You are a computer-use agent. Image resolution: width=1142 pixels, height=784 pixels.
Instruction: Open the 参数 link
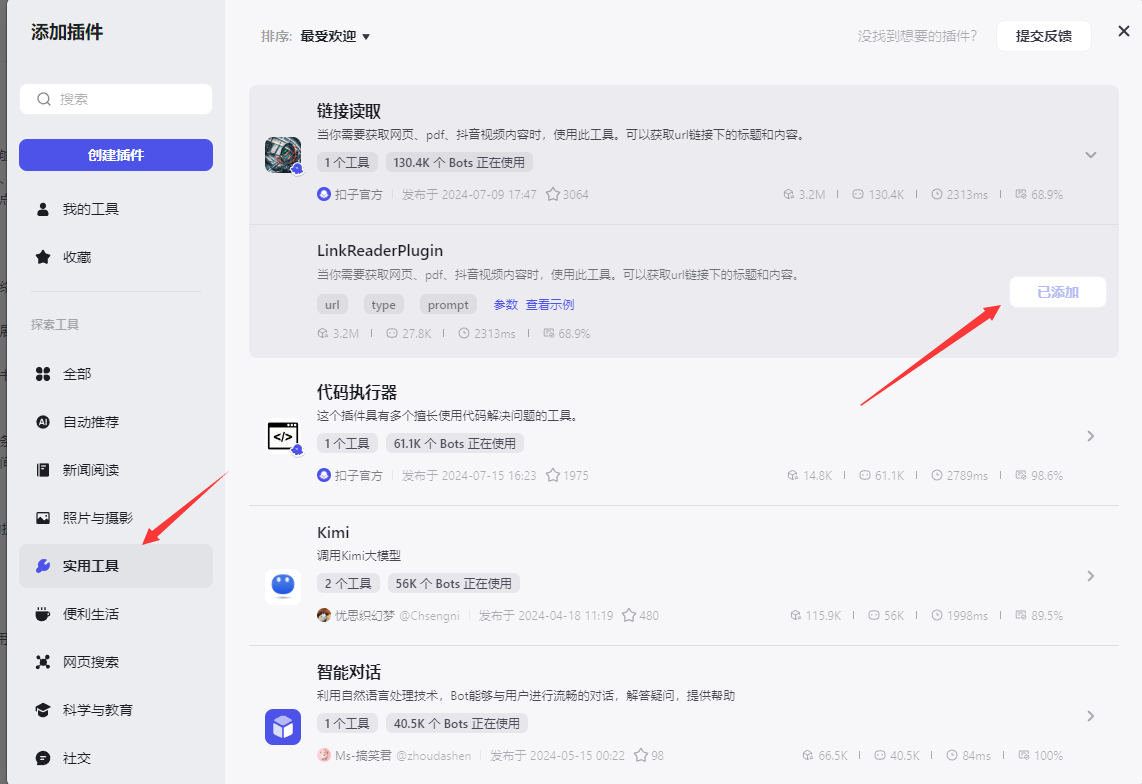pyautogui.click(x=505, y=305)
